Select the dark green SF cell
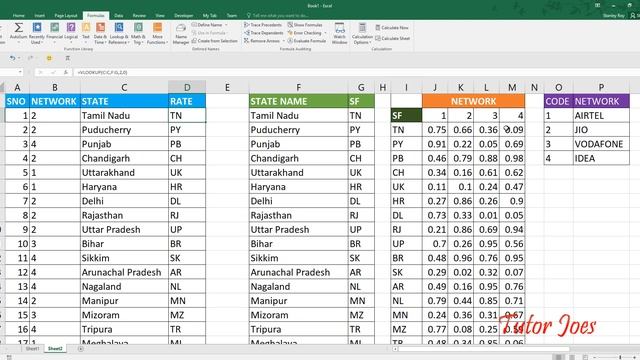640x360 pixels. click(x=406, y=116)
